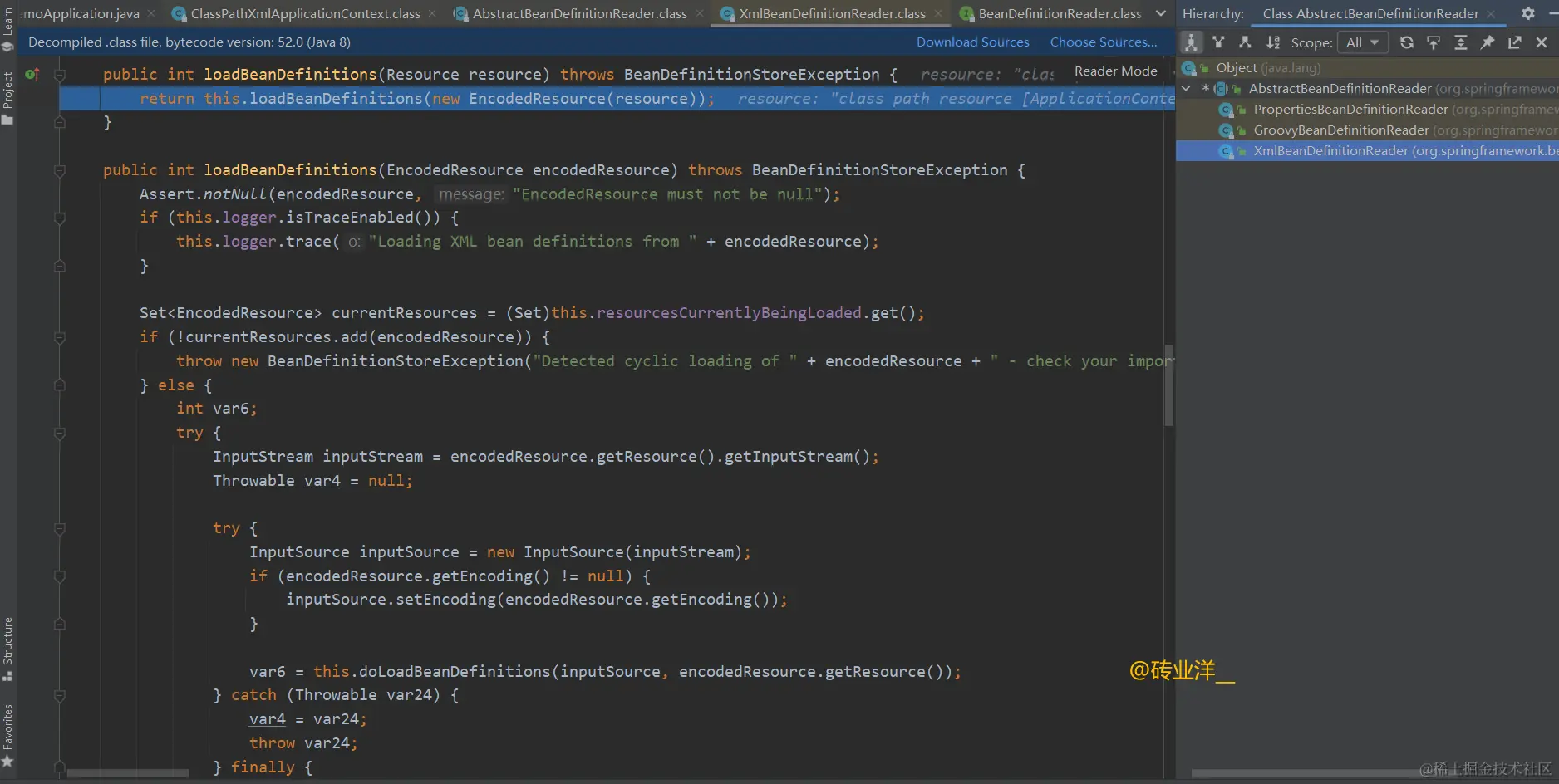Close the AbstractBeanDefinitionReader.class editor tab
The width and height of the screenshot is (1559, 784).
(700, 13)
